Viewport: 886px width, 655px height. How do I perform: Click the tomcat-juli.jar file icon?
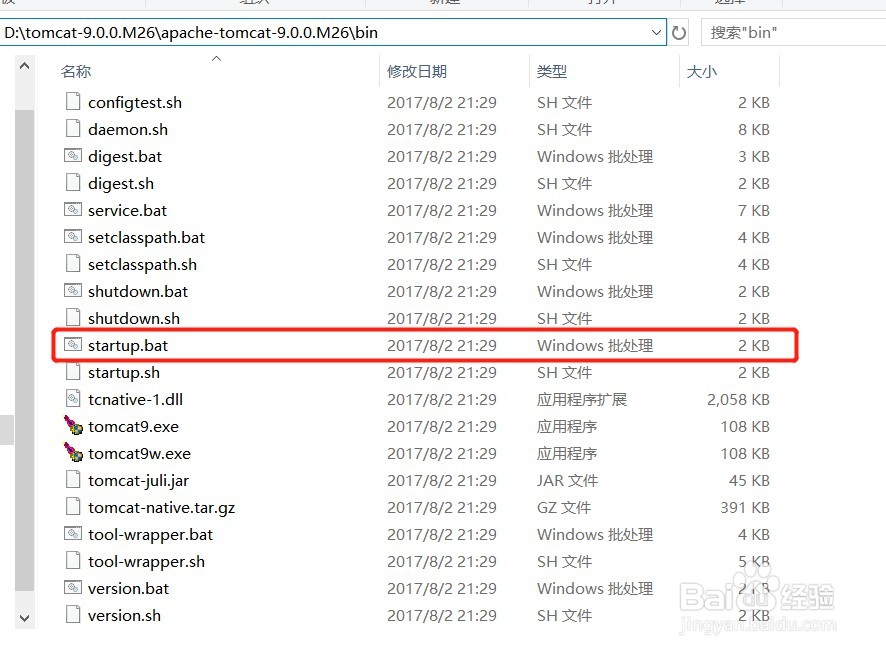[73, 480]
